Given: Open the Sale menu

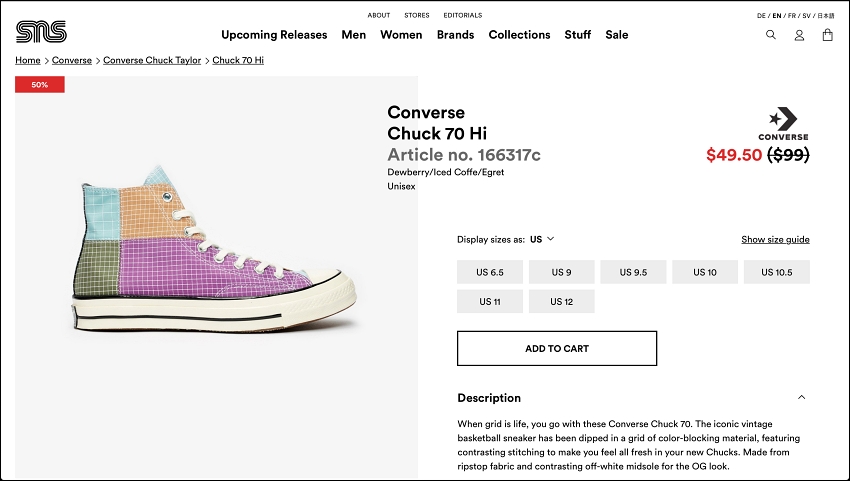Looking at the screenshot, I should pyautogui.click(x=616, y=35).
